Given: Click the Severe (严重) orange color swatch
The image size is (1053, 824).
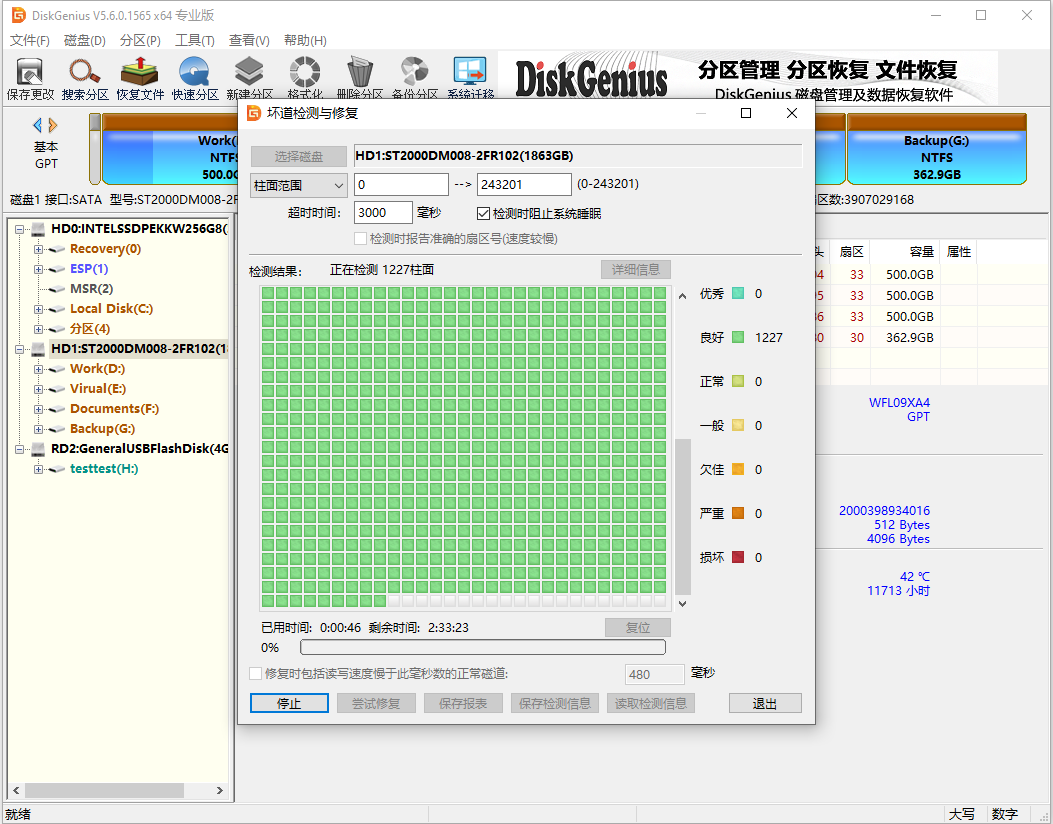Looking at the screenshot, I should pyautogui.click(x=738, y=513).
